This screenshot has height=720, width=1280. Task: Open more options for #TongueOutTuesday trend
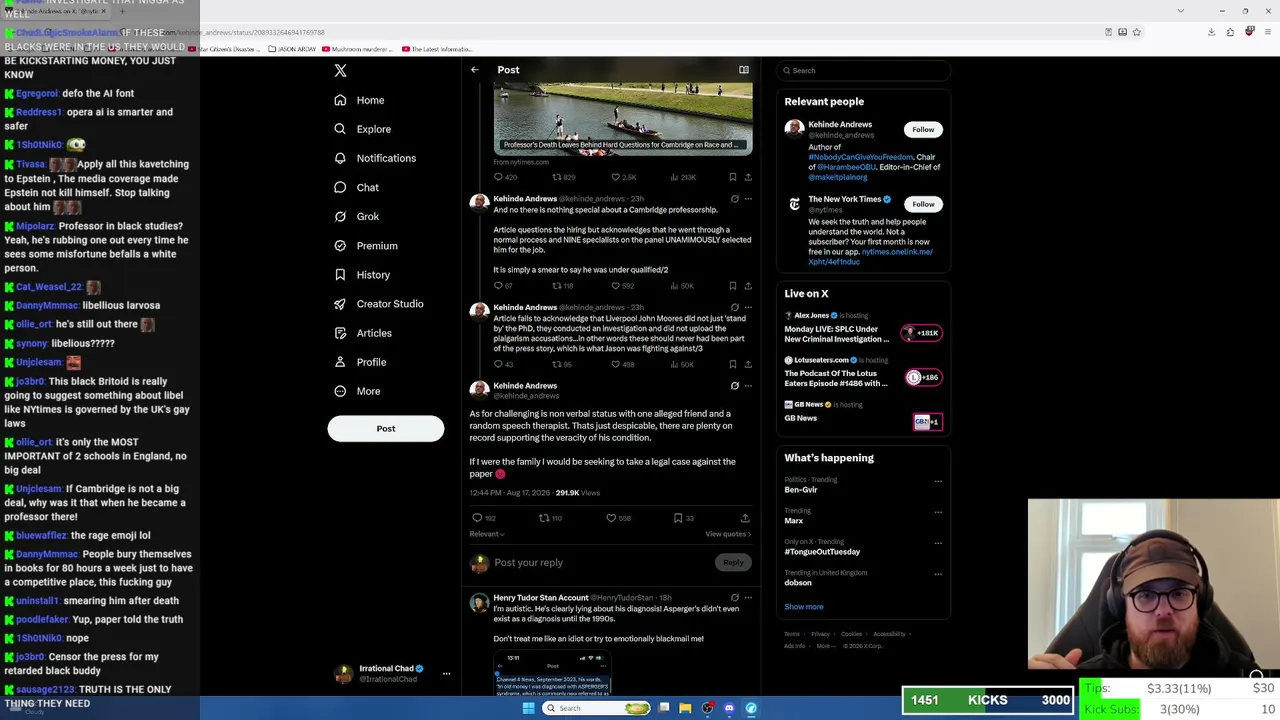click(x=938, y=543)
